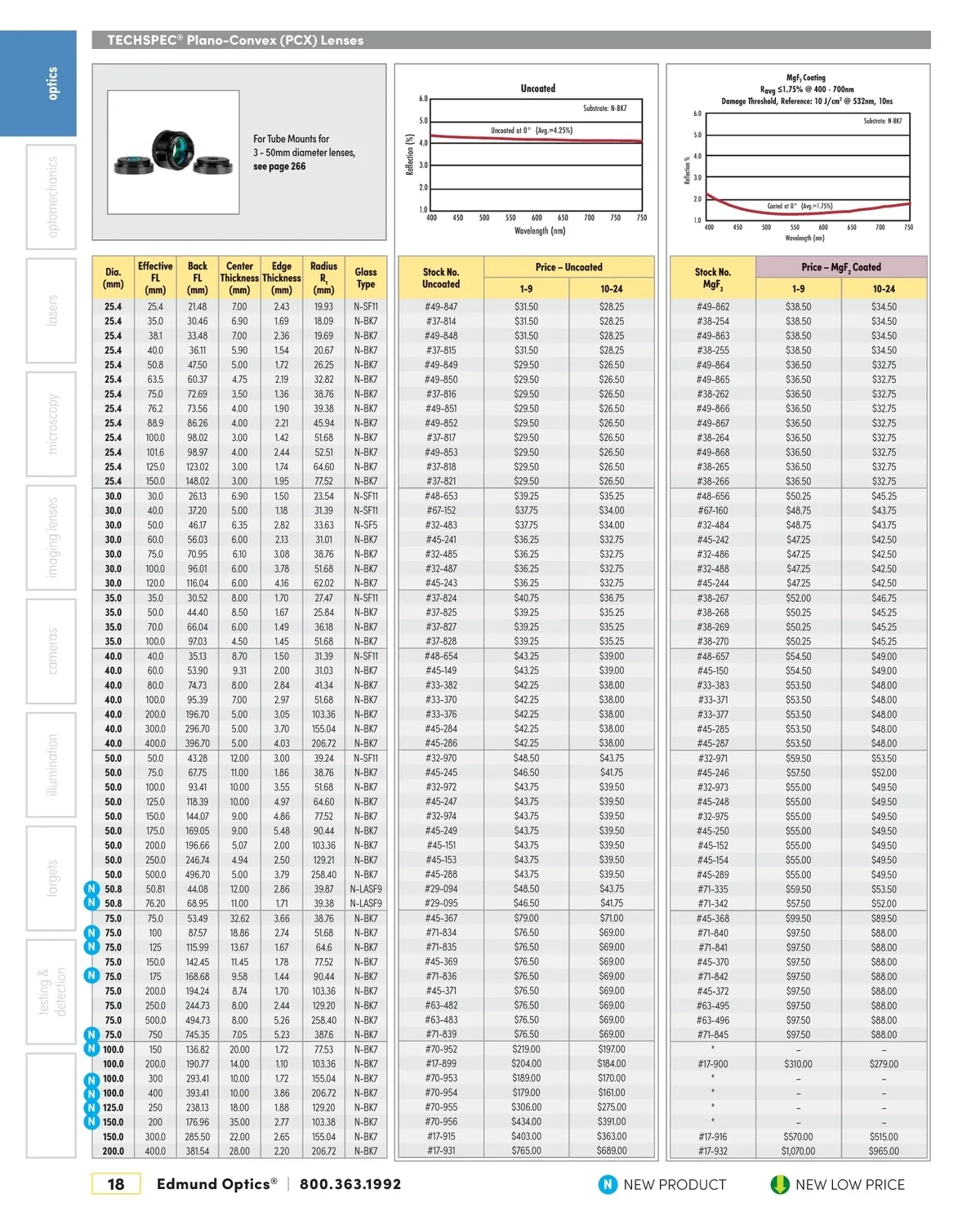This screenshot has height=1225, width=980.
Task: Click the N icon on the 100.0 mm, 150 FL row
Action: [x=92, y=1049]
